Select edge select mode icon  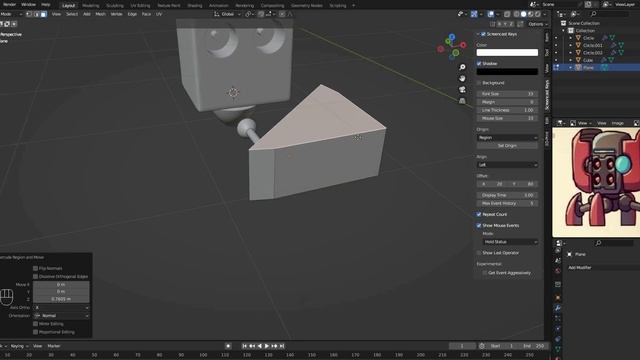36,14
